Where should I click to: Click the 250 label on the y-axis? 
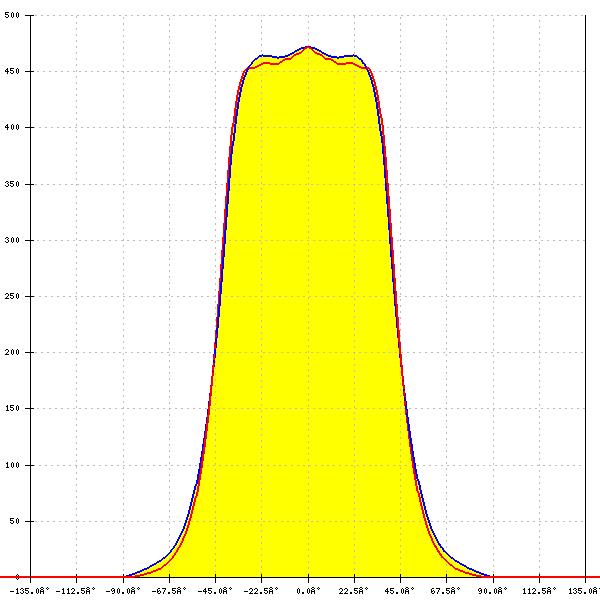click(12, 297)
